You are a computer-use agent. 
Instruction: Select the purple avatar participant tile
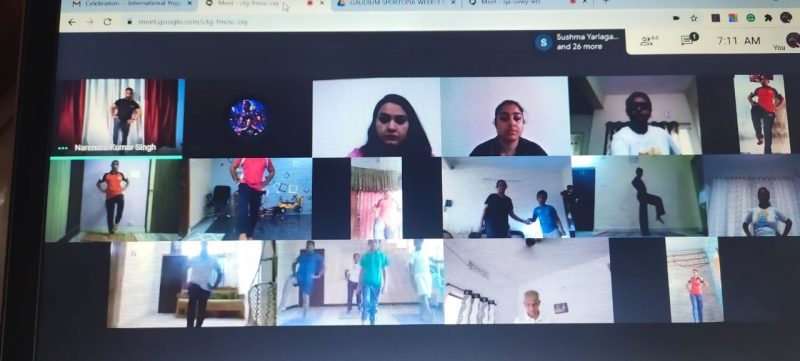click(248, 117)
